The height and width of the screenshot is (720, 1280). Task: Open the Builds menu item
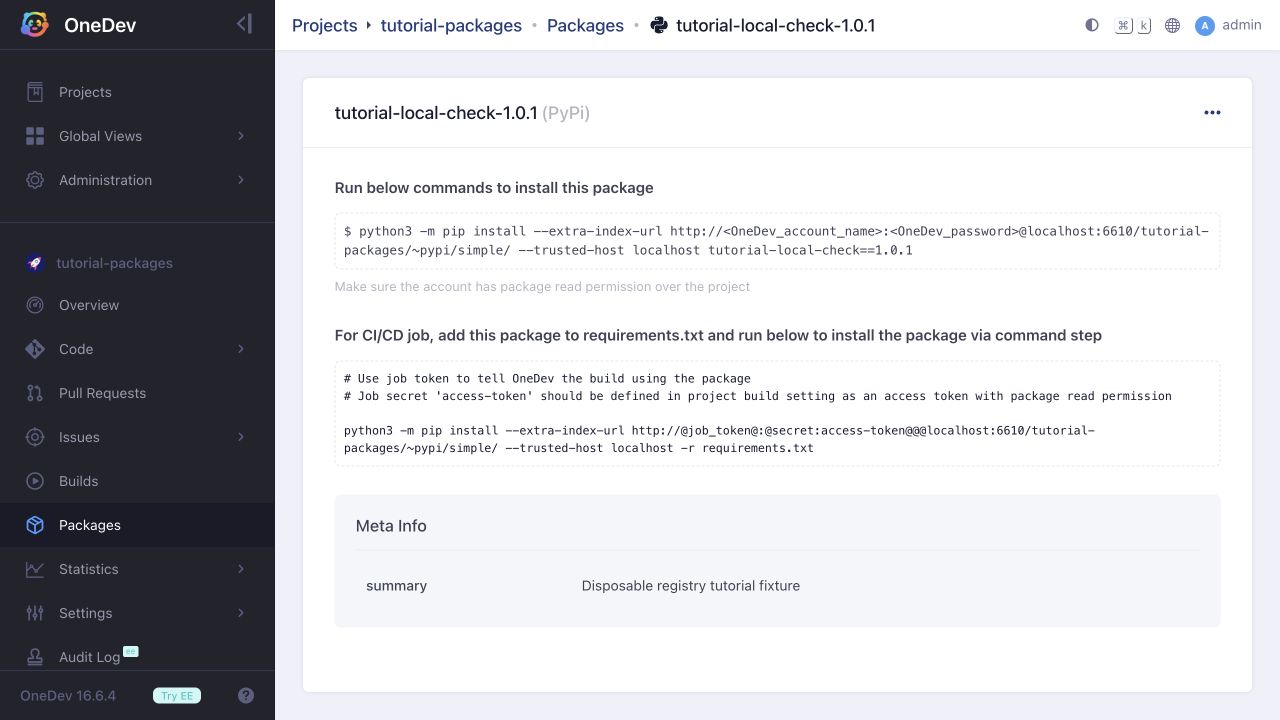pos(137,481)
